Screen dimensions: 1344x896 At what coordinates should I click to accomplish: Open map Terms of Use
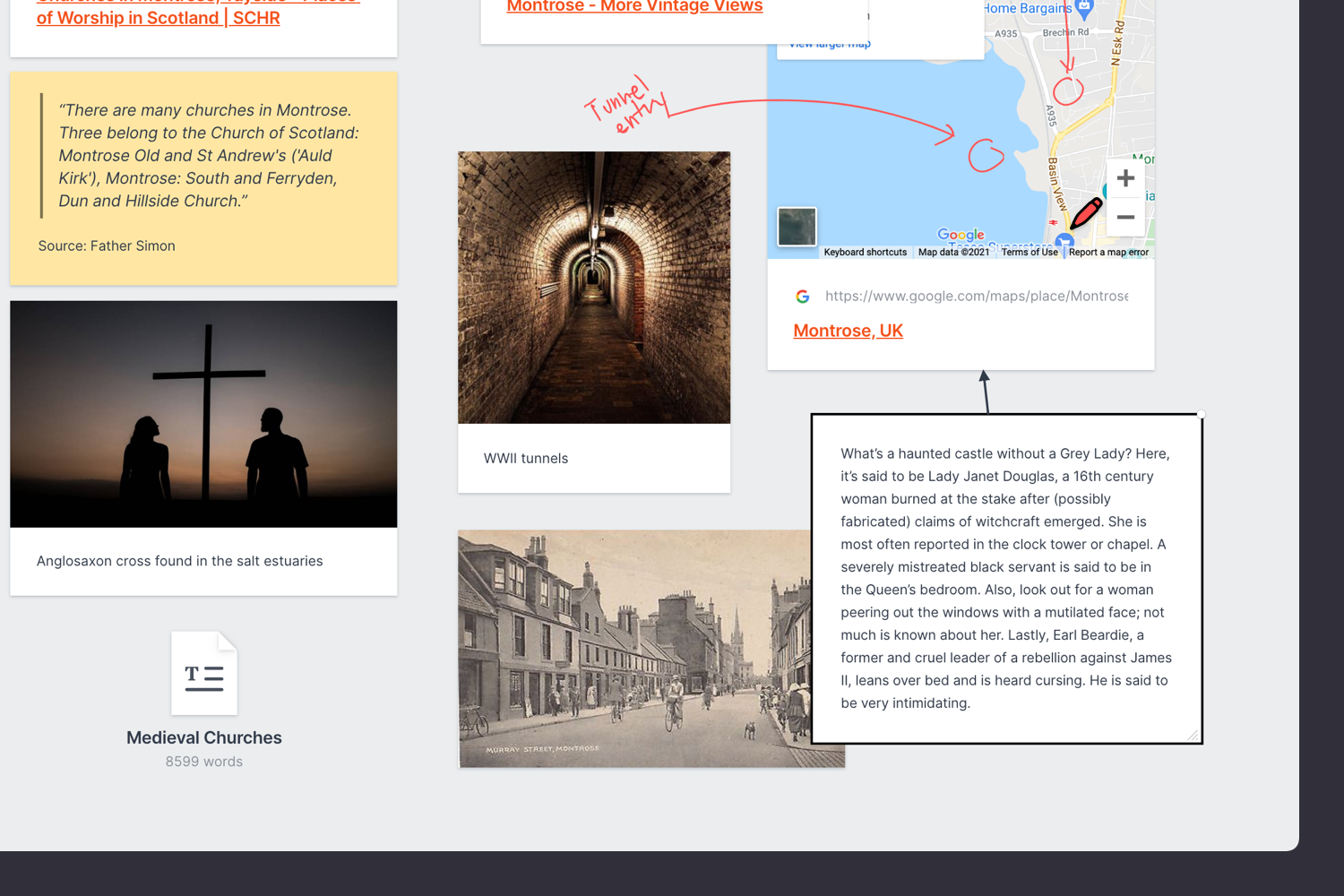(1029, 253)
